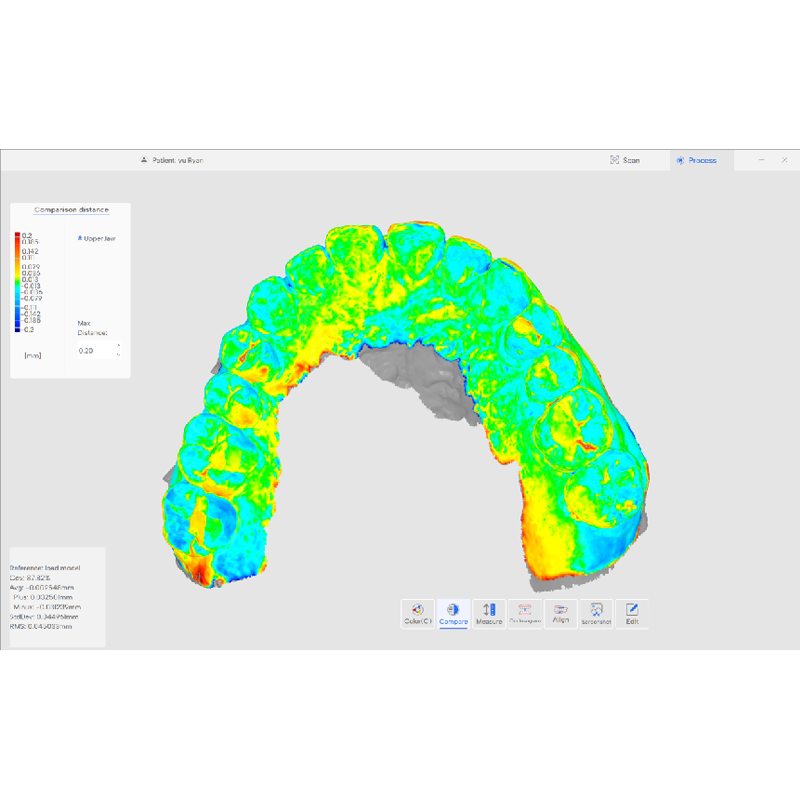Click the deviation statistics info panel

[57, 597]
